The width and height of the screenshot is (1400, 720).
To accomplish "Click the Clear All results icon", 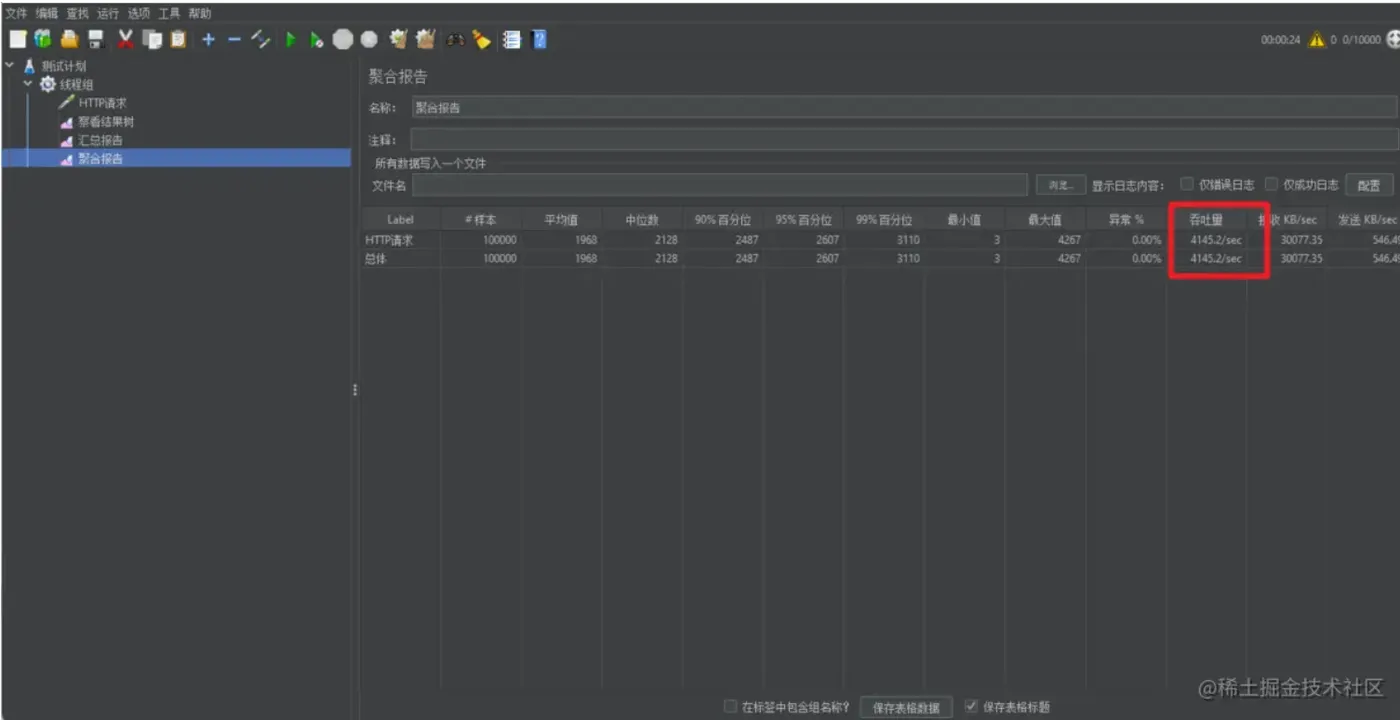I will click(426, 39).
